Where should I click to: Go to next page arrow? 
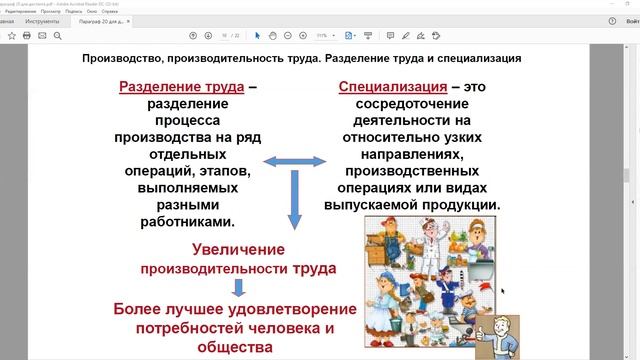click(x=208, y=36)
